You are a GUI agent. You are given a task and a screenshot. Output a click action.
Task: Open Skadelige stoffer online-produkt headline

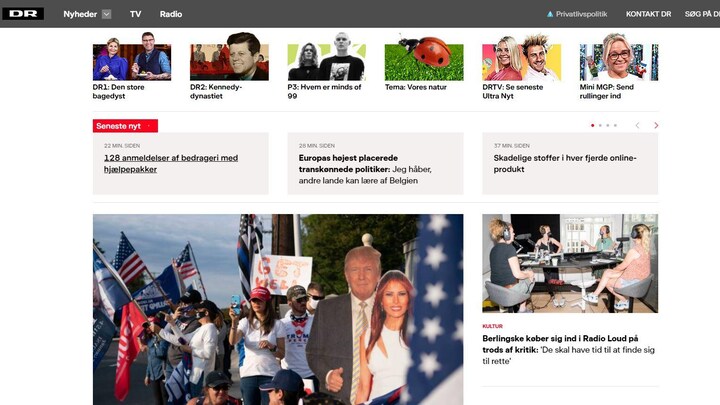565,163
